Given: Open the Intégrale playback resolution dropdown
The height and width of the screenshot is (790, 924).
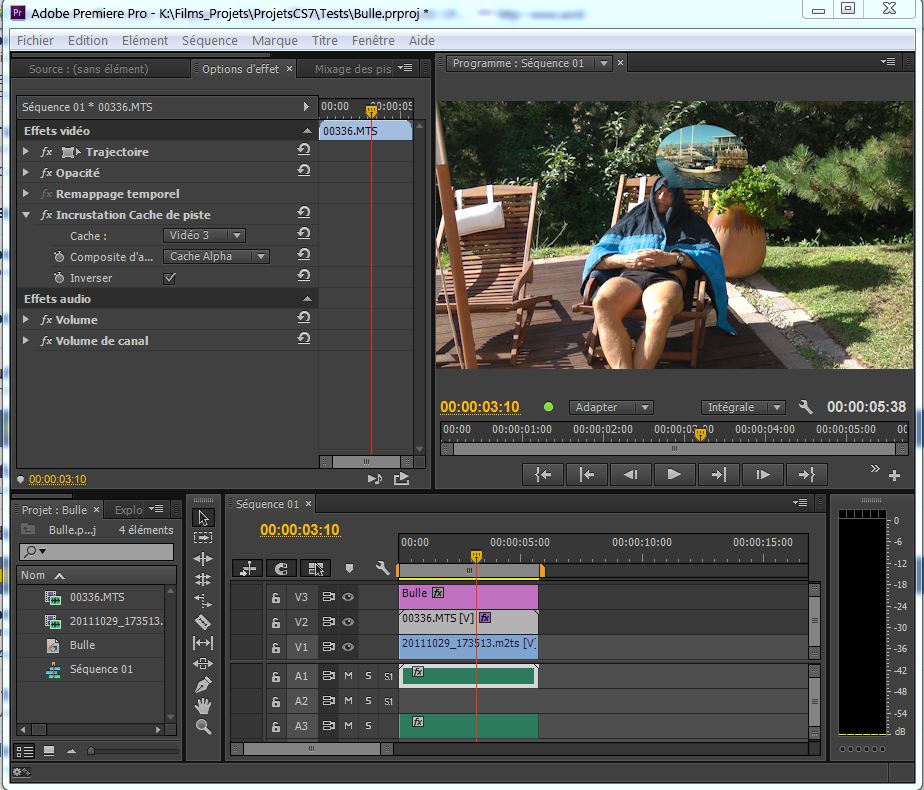Looking at the screenshot, I should (x=743, y=407).
